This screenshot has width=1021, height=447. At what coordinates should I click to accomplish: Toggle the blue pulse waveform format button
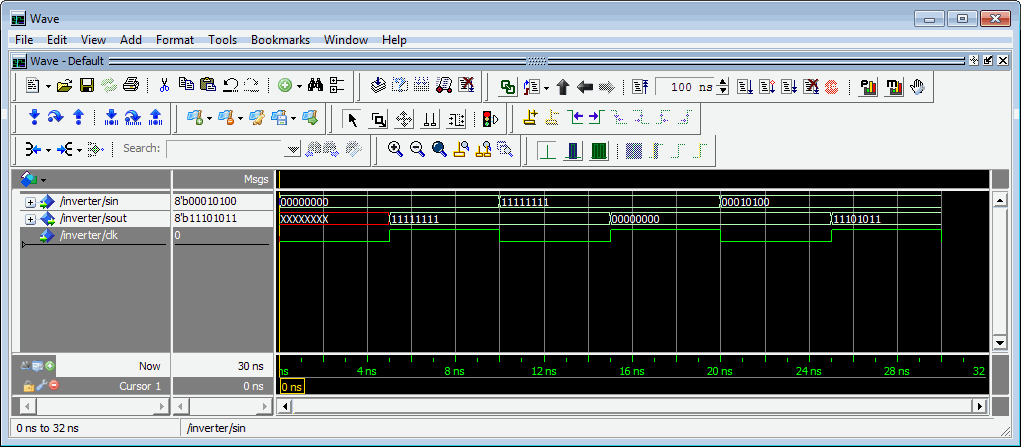click(572, 151)
